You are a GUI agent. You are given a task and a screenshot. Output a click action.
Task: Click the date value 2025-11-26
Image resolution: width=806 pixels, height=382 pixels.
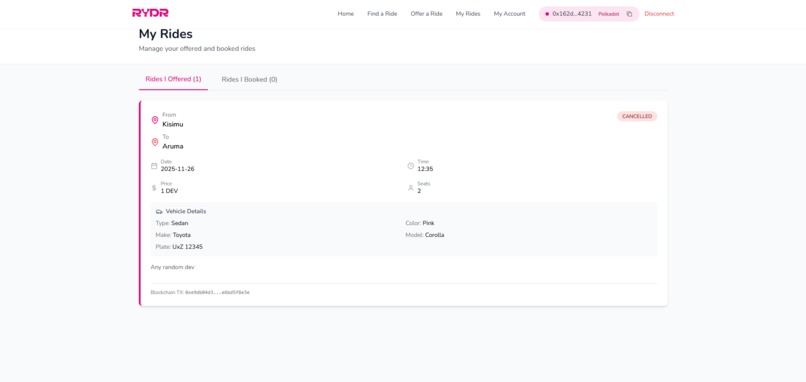tap(177, 169)
